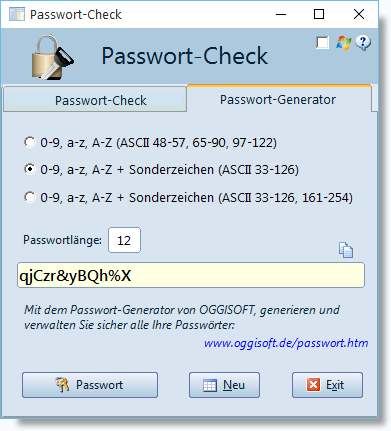391x431 pixels.
Task: Click the Passwortlänge field showing 12
Action: [x=124, y=240]
